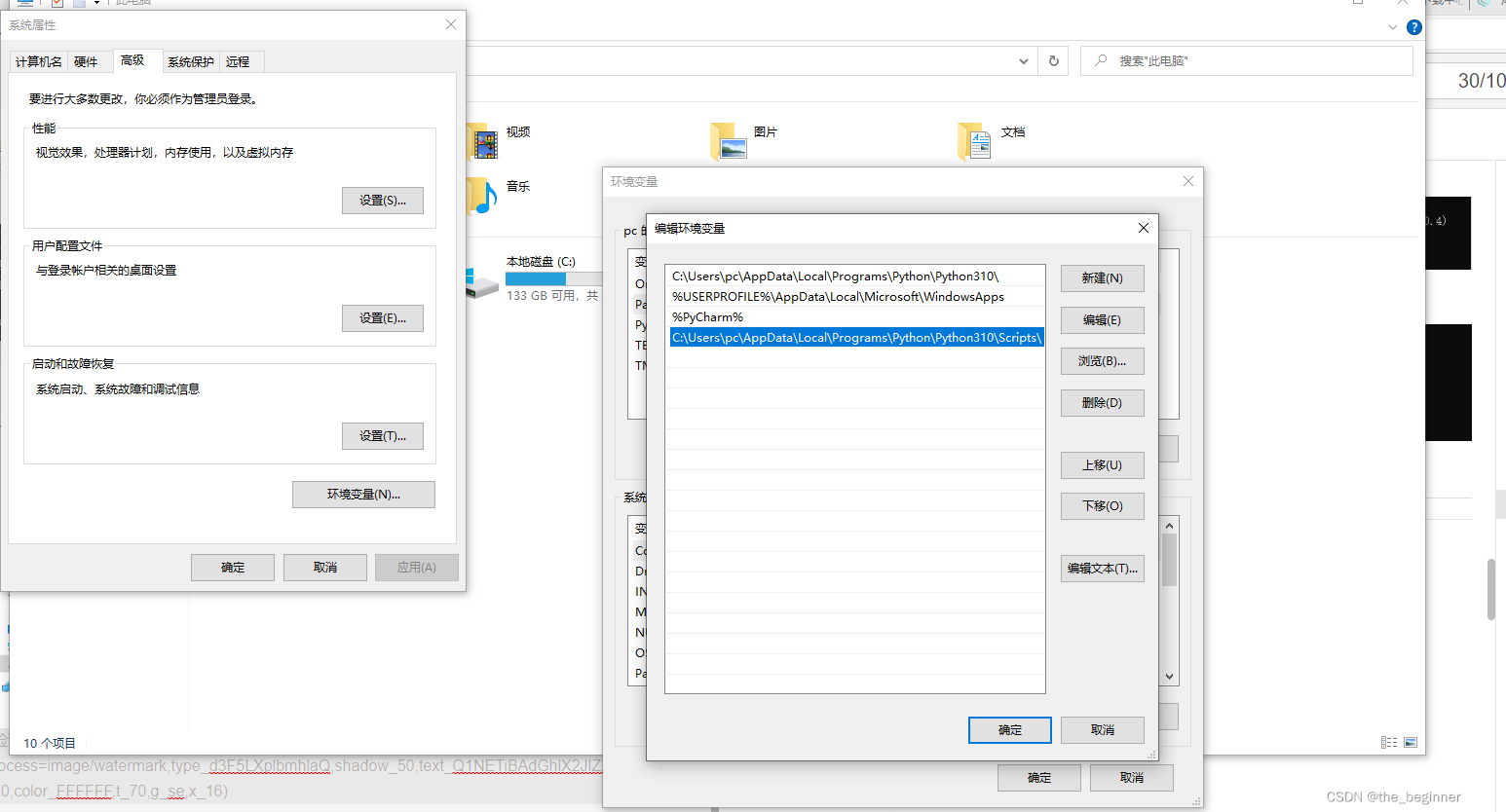Image resolution: width=1506 pixels, height=812 pixels.
Task: Click the system variables list scroll-up arrow
Action: click(x=1170, y=526)
